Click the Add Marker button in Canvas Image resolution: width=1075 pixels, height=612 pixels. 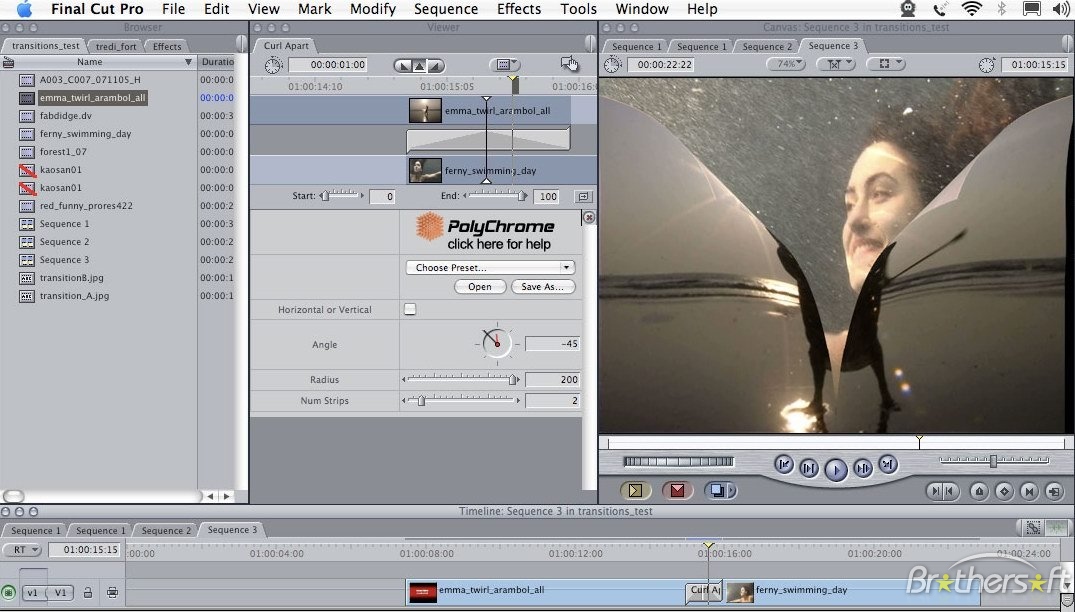point(979,491)
